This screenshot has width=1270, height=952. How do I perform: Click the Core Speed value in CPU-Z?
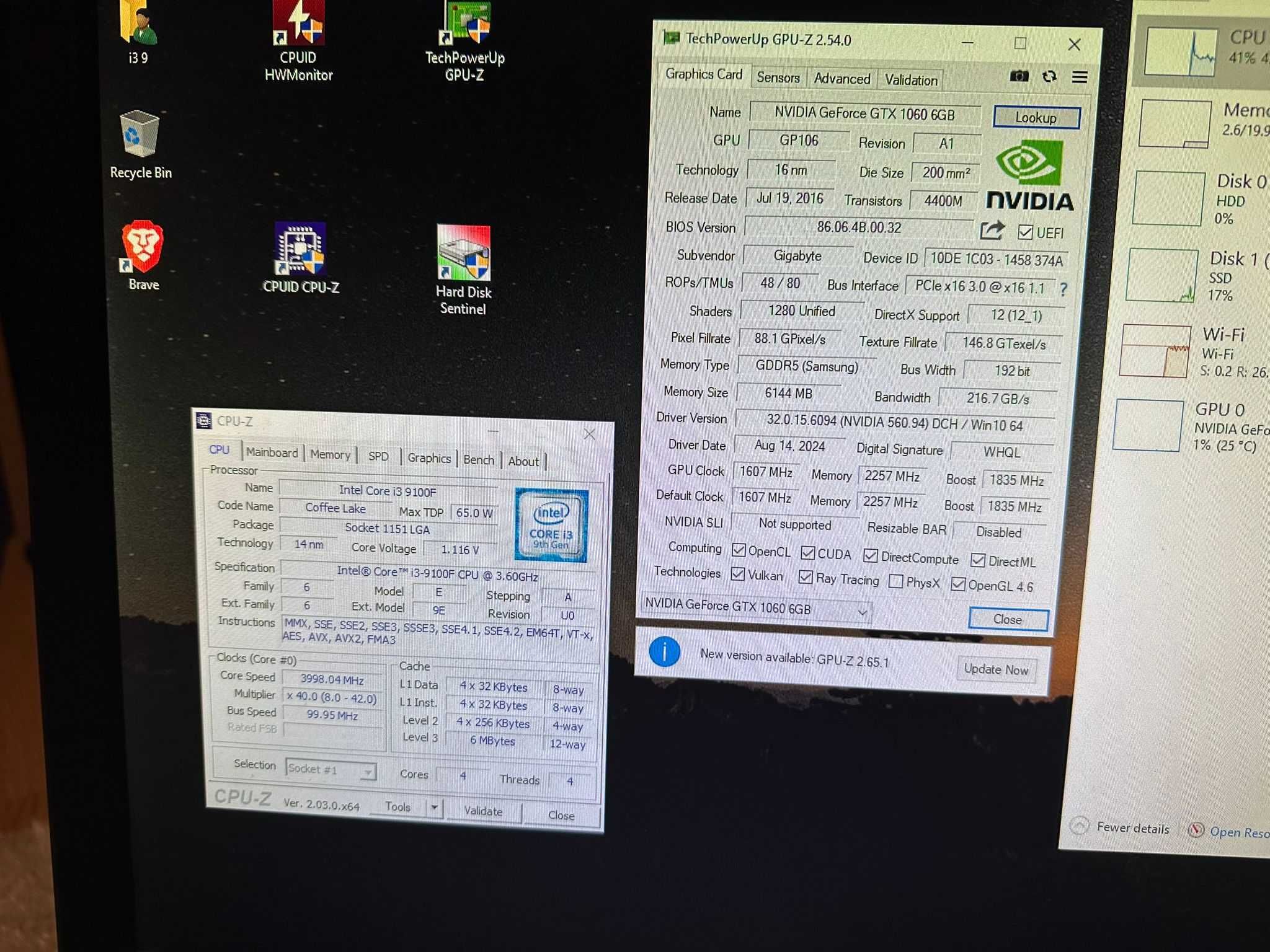[332, 679]
